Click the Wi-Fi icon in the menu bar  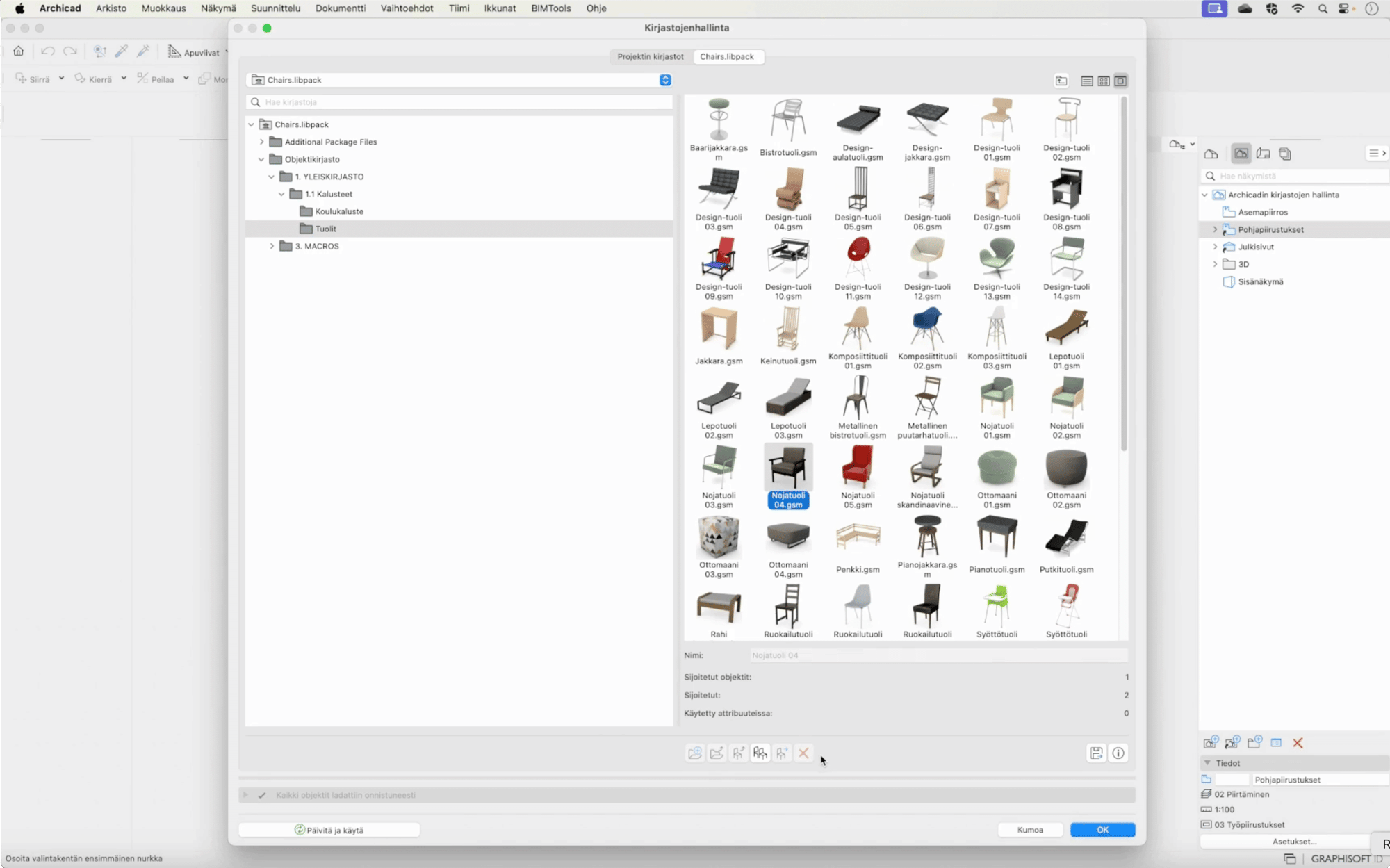click(1298, 8)
